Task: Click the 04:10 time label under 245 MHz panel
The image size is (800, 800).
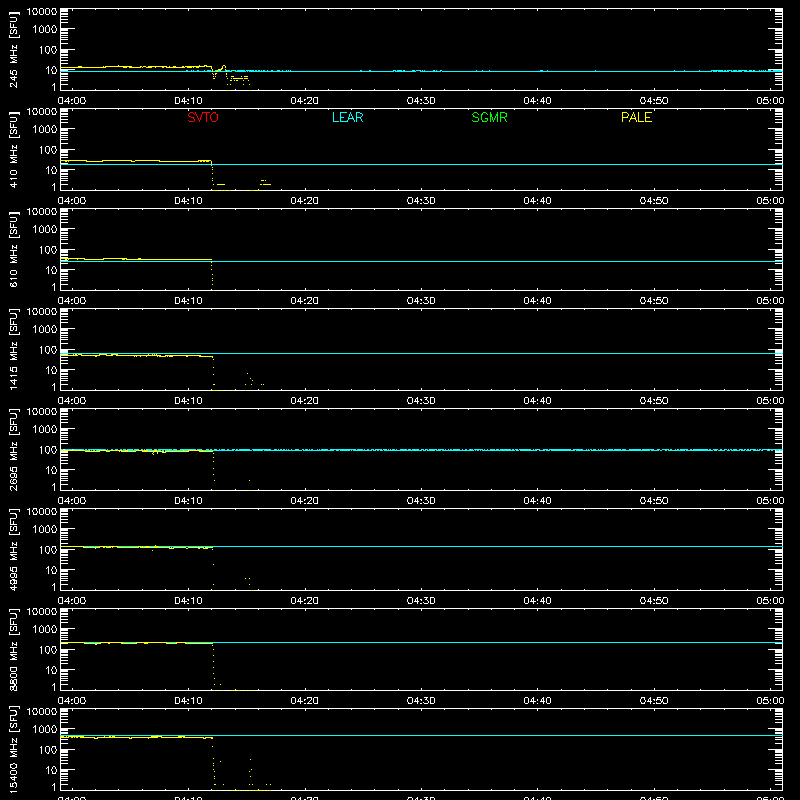Action: pyautogui.click(x=188, y=101)
